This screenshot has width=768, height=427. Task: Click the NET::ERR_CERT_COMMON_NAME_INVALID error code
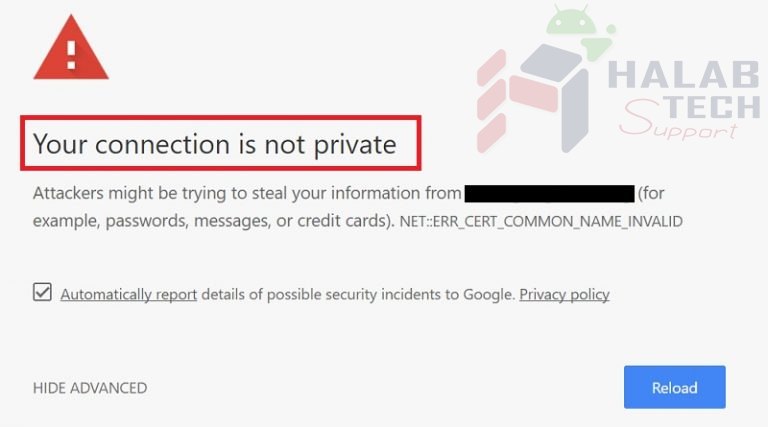[x=541, y=221]
